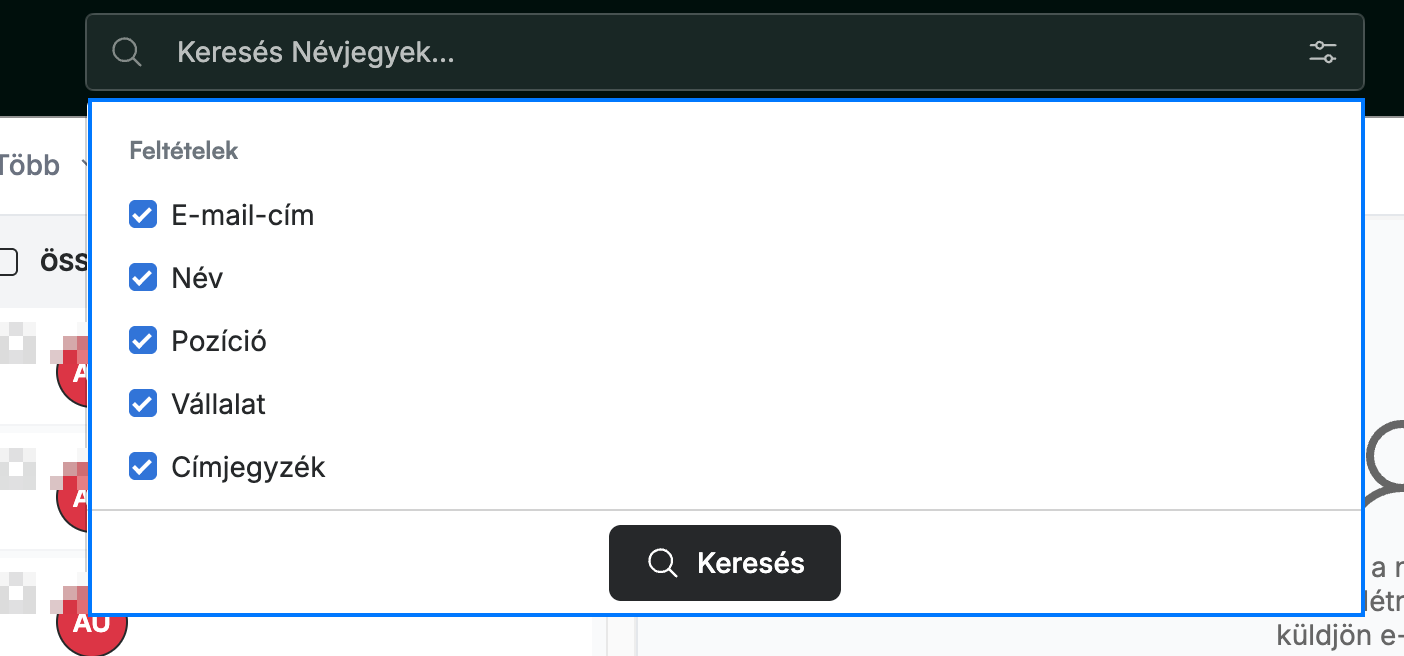The image size is (1404, 656).
Task: Disable the Pozíció checkbox
Action: point(143,340)
